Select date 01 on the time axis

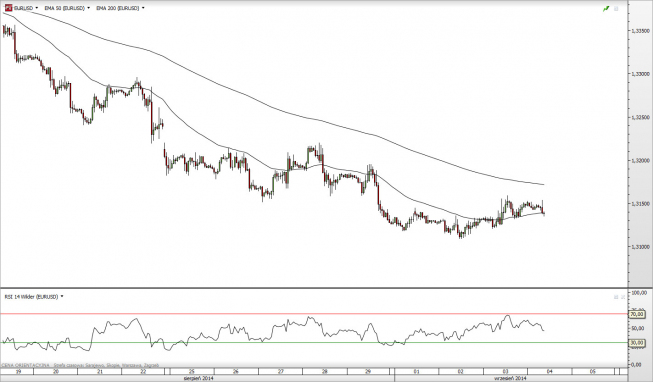416,371
